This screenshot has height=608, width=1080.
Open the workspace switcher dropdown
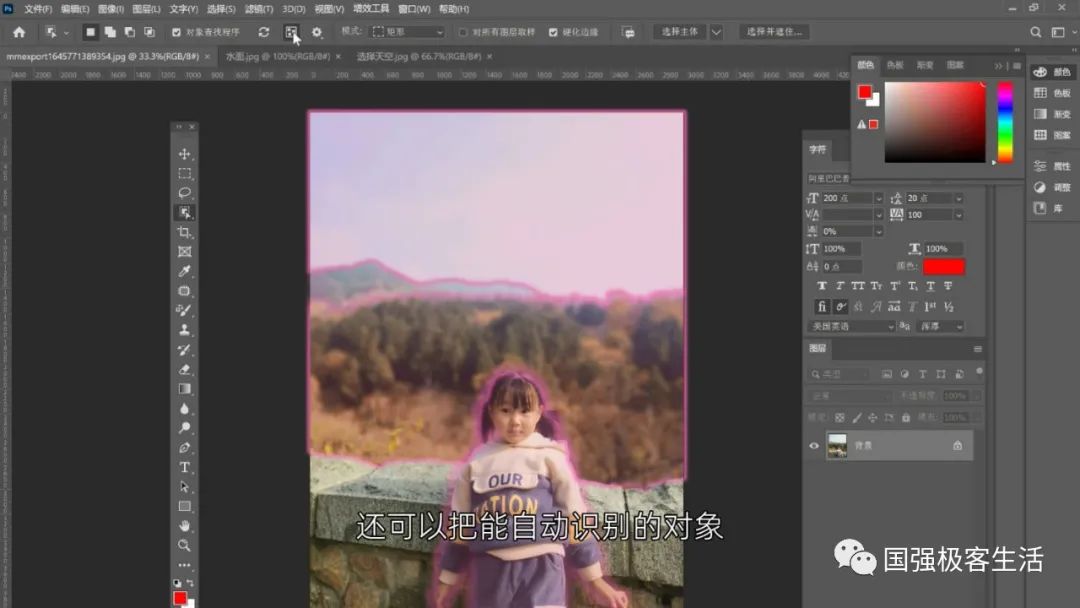(1059, 32)
